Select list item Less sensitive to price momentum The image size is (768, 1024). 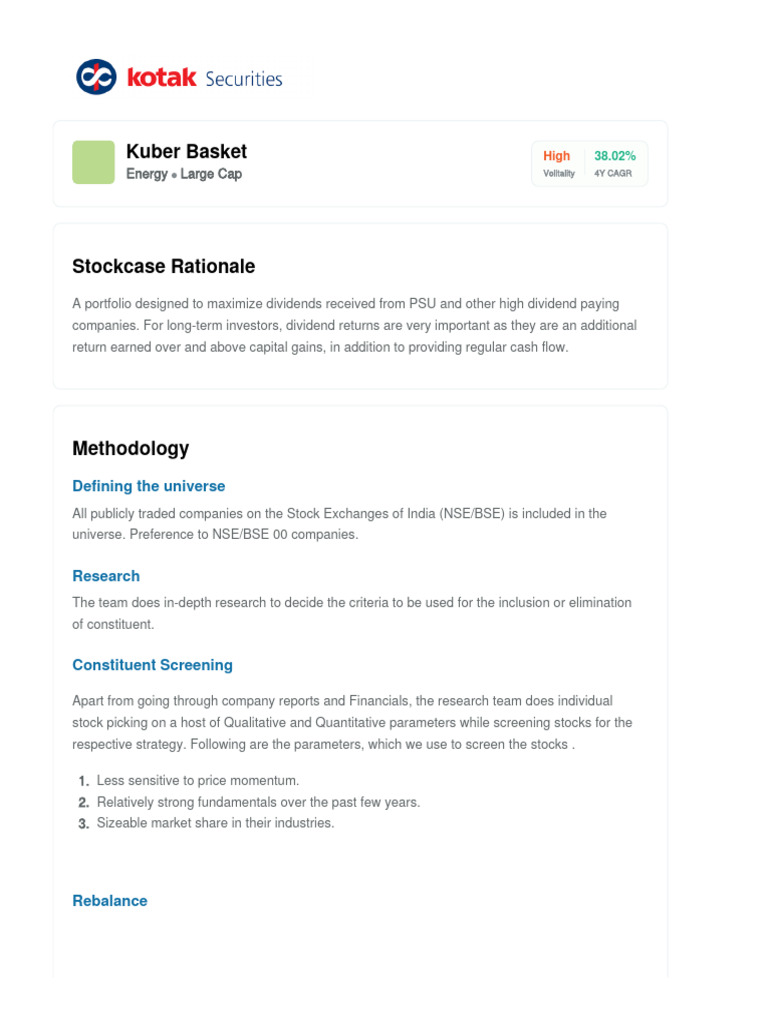click(198, 781)
